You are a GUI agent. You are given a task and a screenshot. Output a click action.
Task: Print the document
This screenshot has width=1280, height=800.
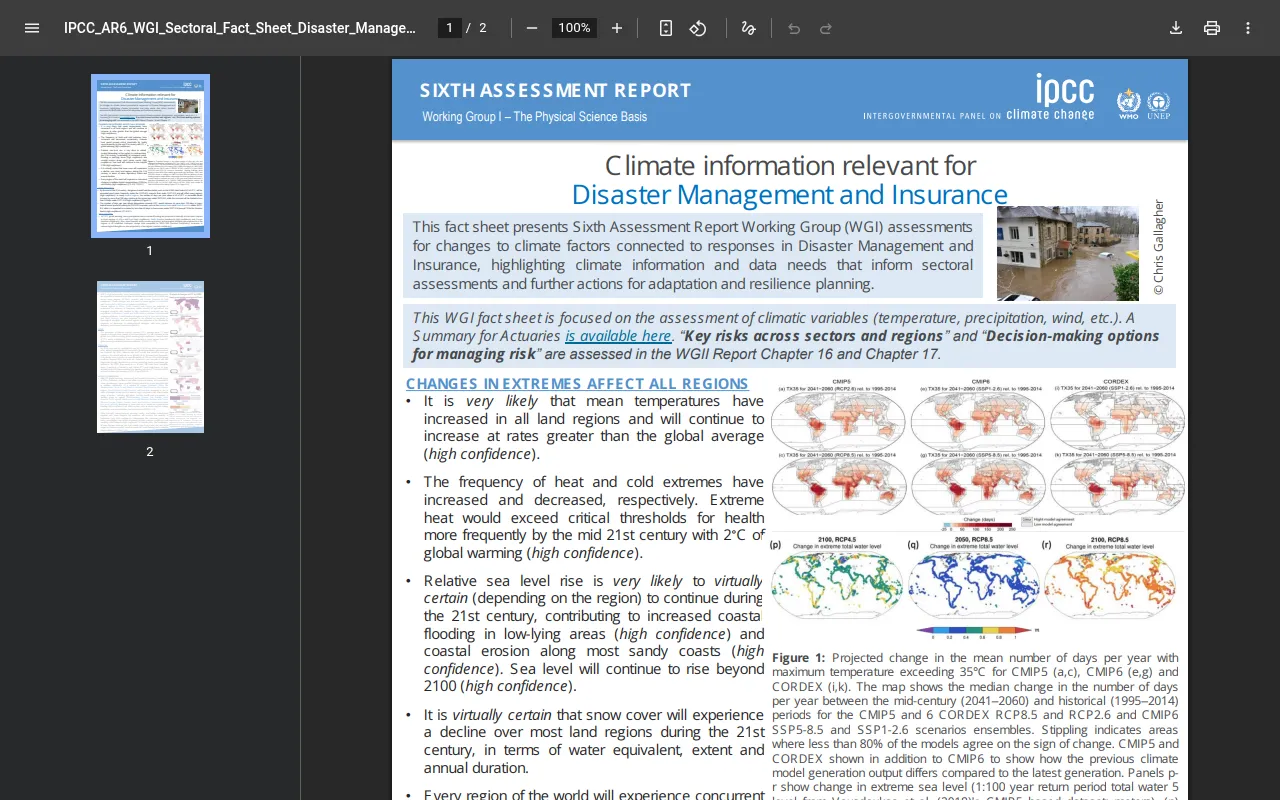point(1212,28)
